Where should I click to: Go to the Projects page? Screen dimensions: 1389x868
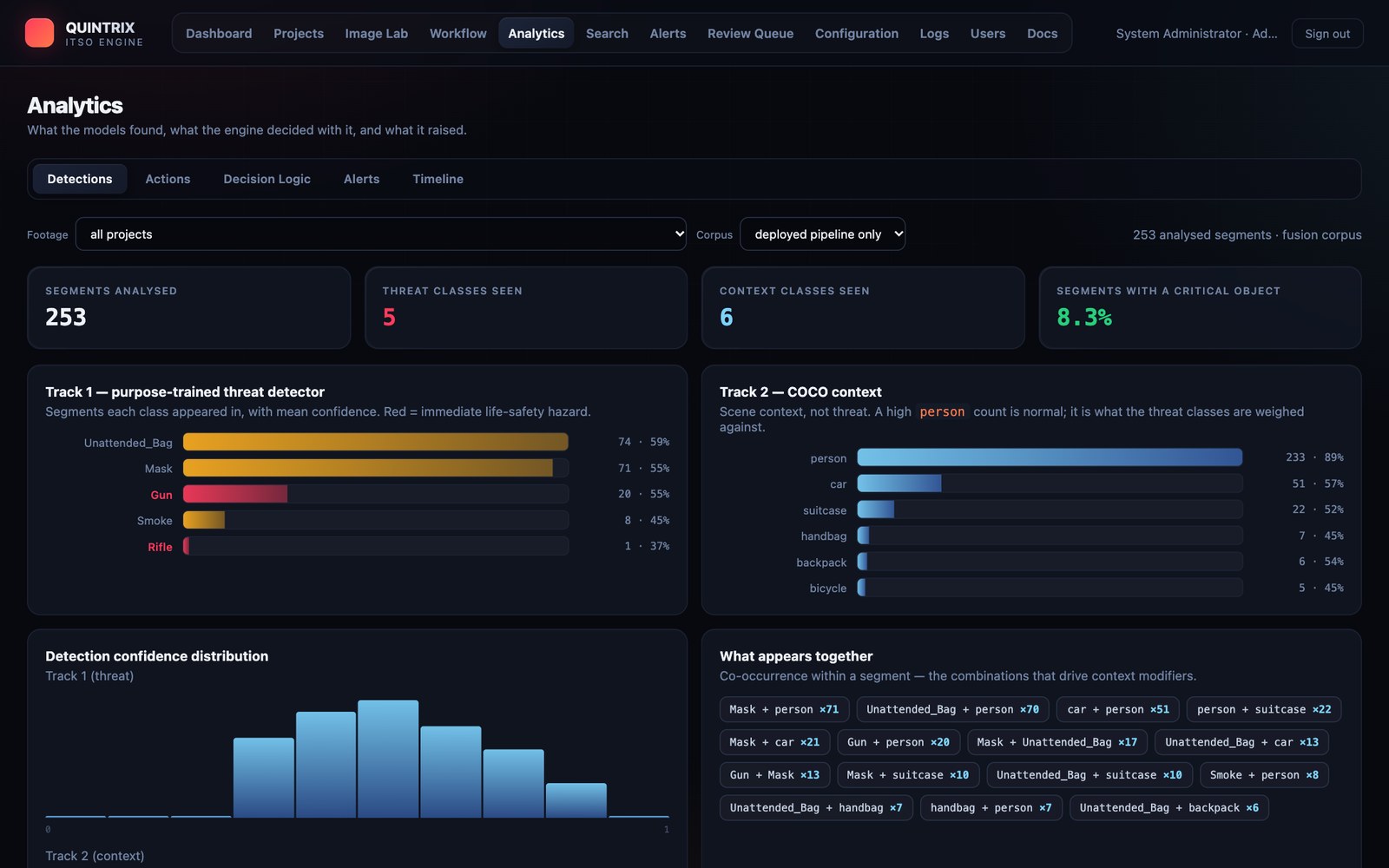(299, 33)
